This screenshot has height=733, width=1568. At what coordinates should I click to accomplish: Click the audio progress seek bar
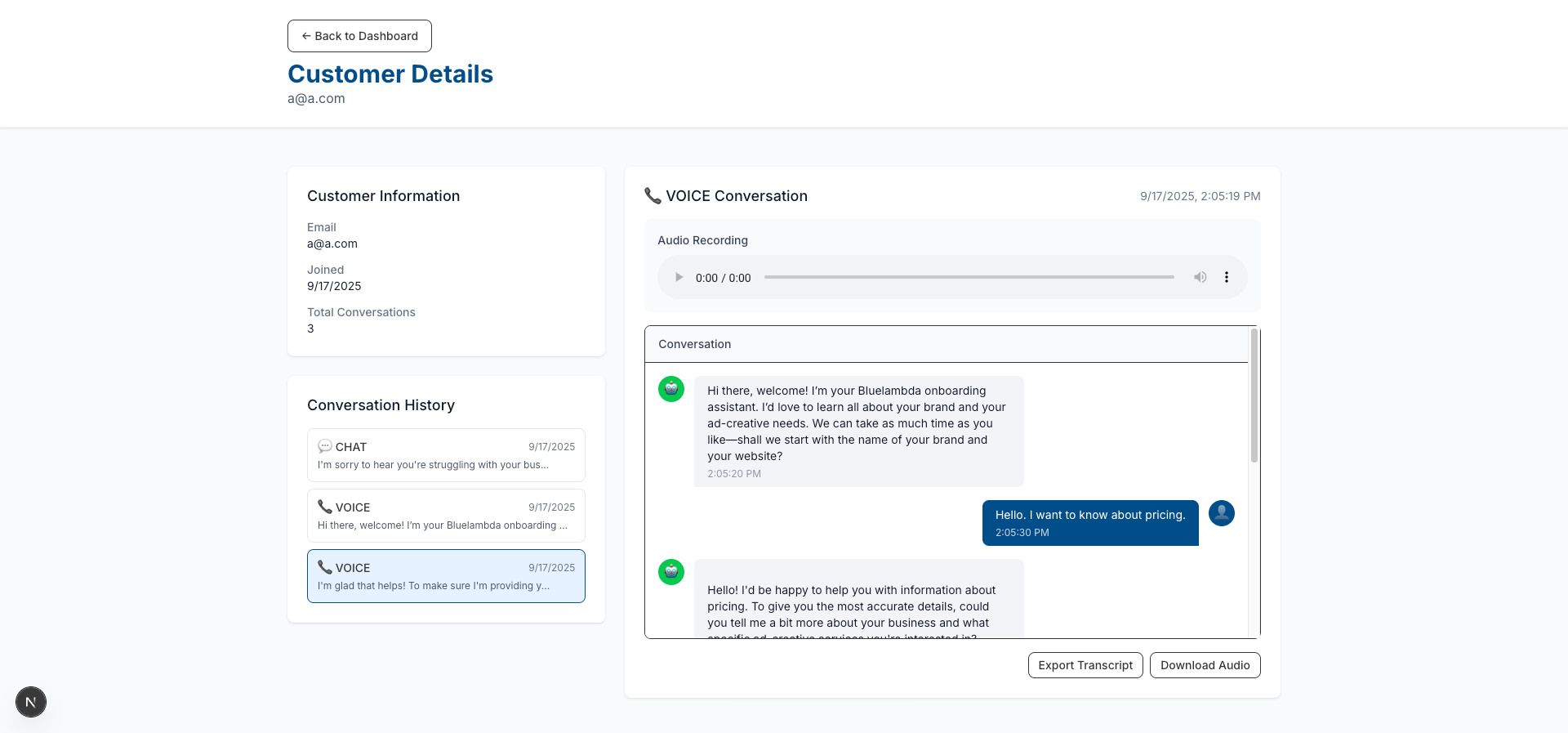coord(969,277)
